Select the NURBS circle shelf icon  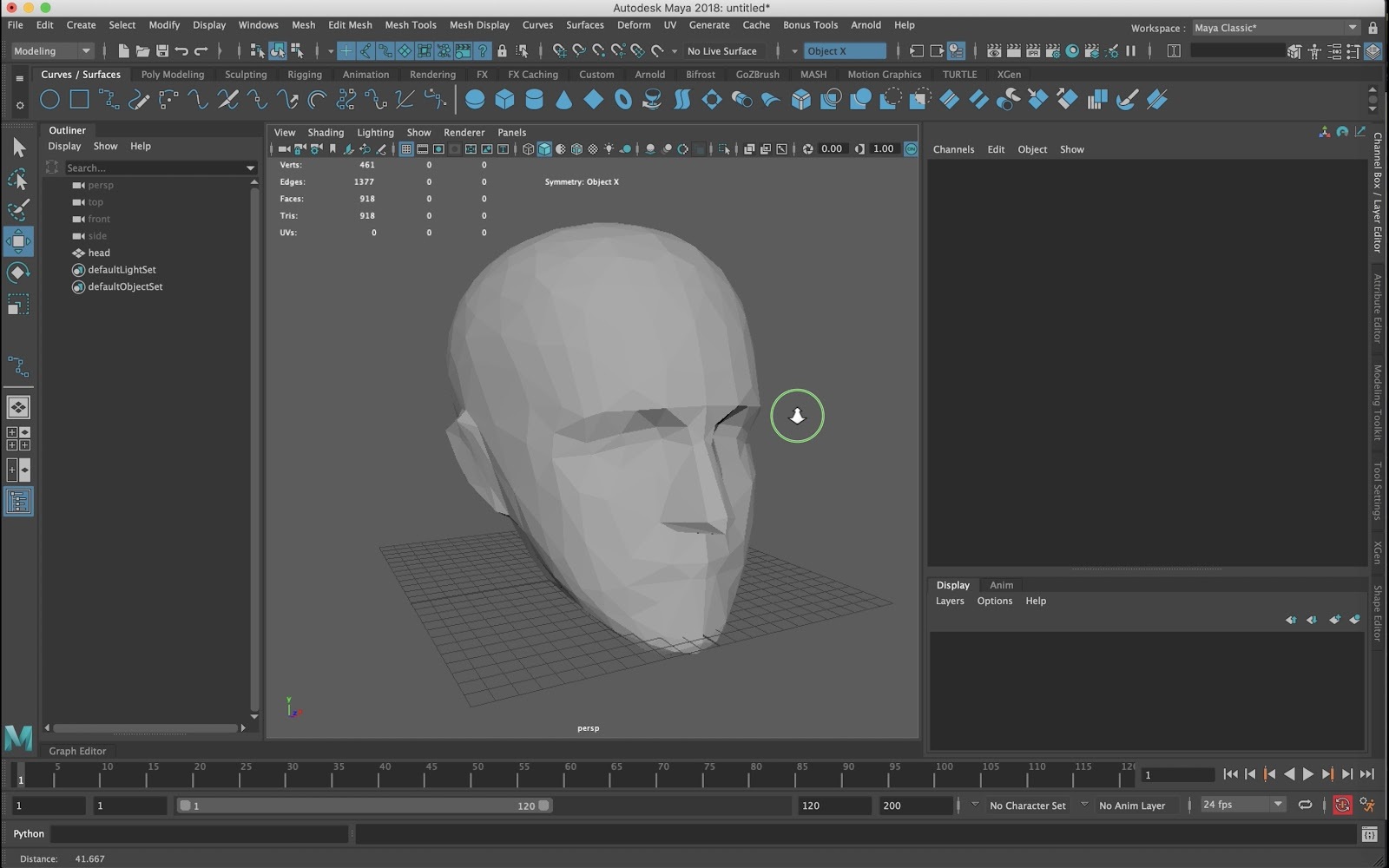[49, 100]
